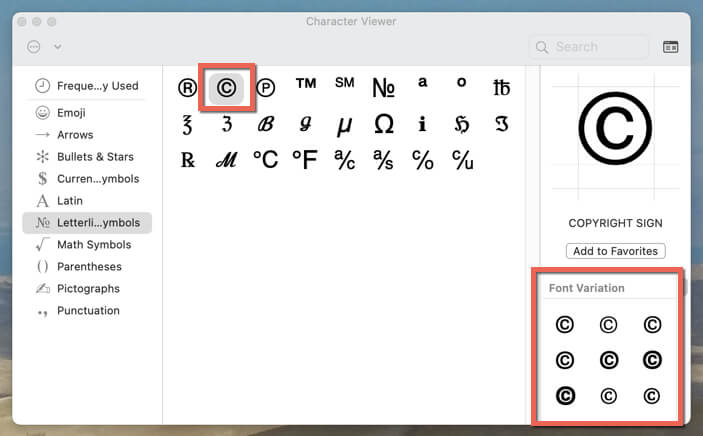Pick the trademark ™ character
Viewport: 703px width, 436px height.
pos(306,84)
